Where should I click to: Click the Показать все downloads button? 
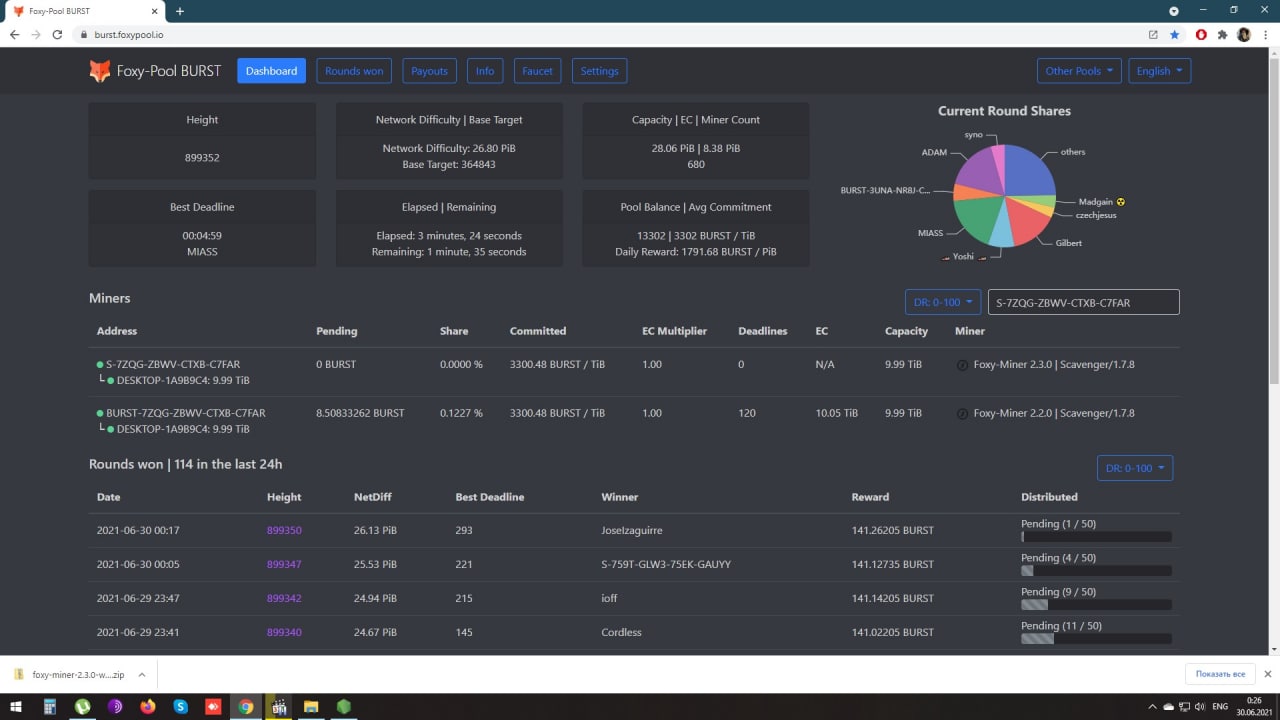pos(1219,675)
